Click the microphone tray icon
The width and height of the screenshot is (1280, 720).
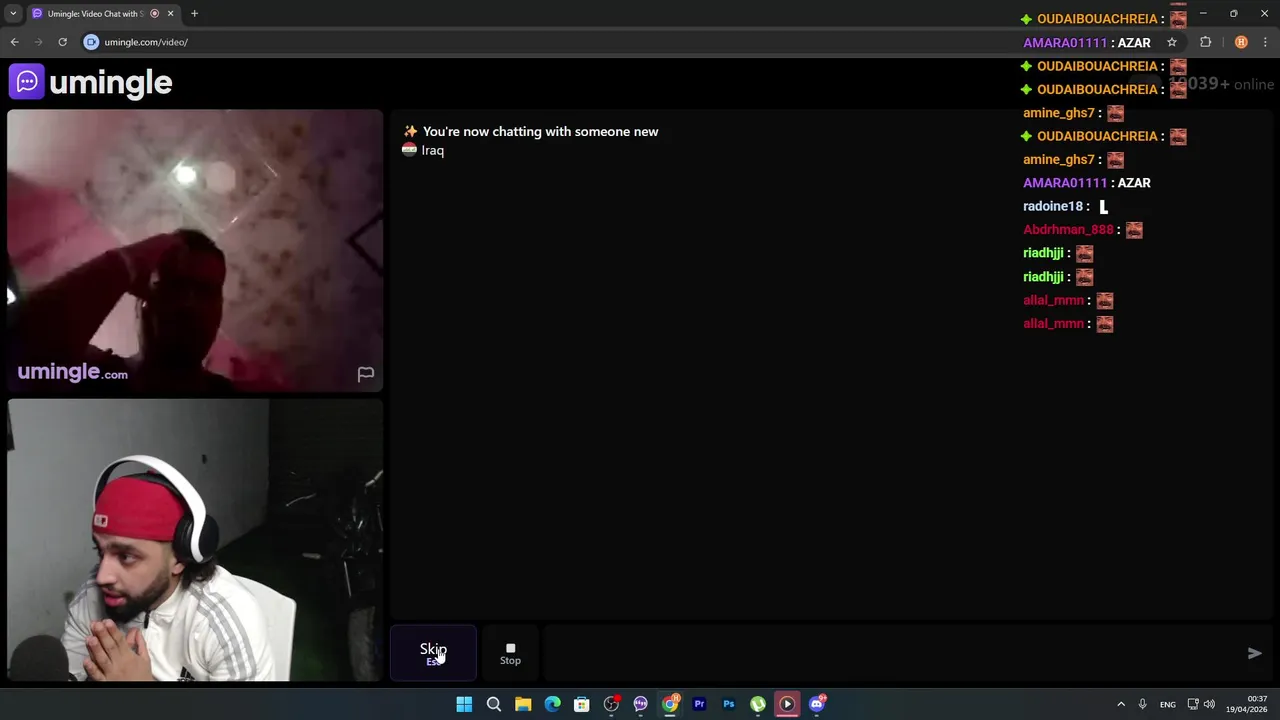coord(1142,704)
